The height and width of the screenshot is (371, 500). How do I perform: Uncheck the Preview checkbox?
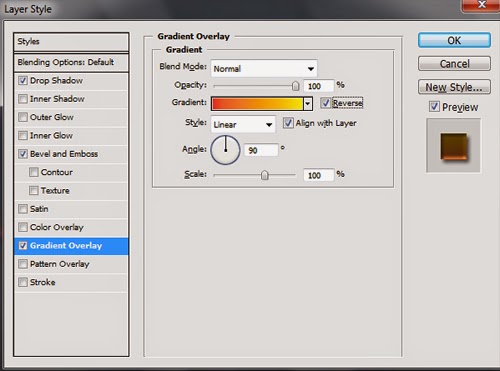click(434, 107)
